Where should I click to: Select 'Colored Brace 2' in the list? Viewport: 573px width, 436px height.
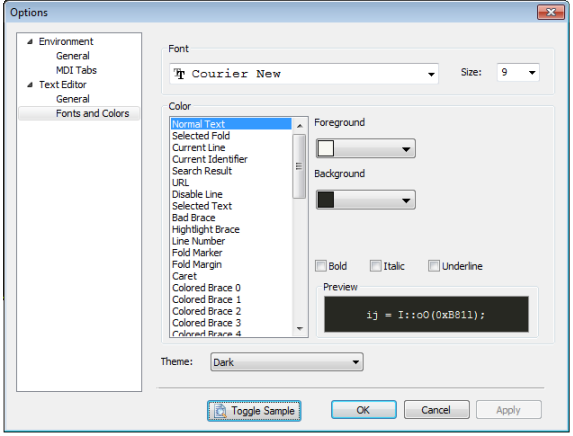[x=231, y=311]
